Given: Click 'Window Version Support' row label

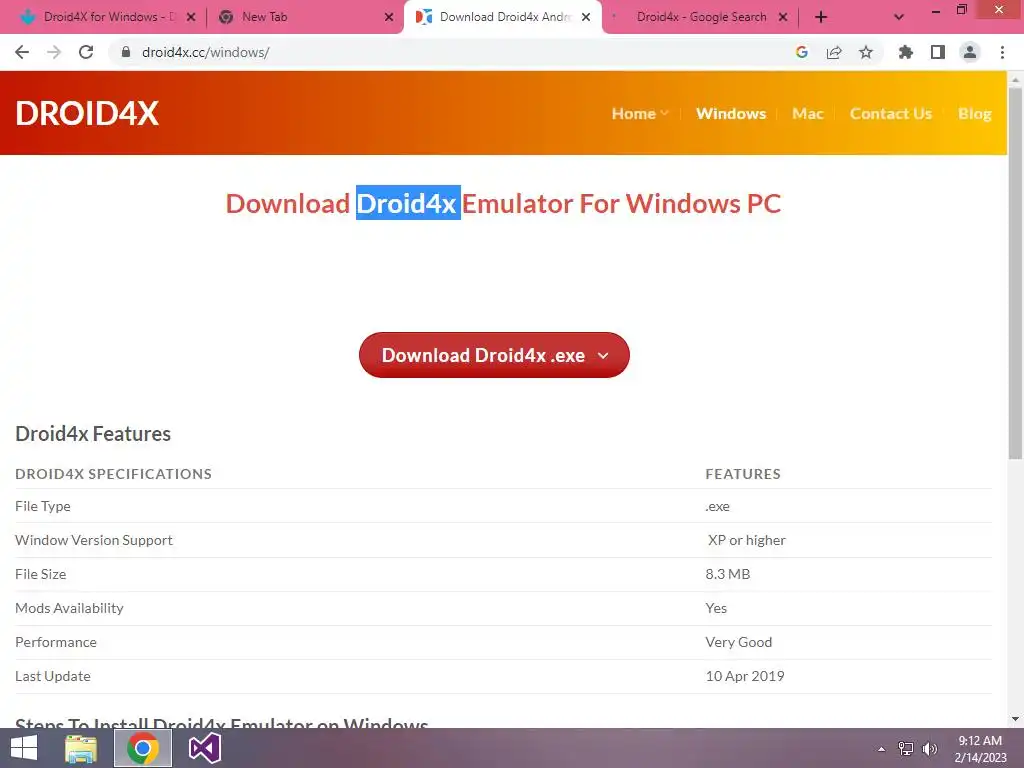Looking at the screenshot, I should [93, 540].
